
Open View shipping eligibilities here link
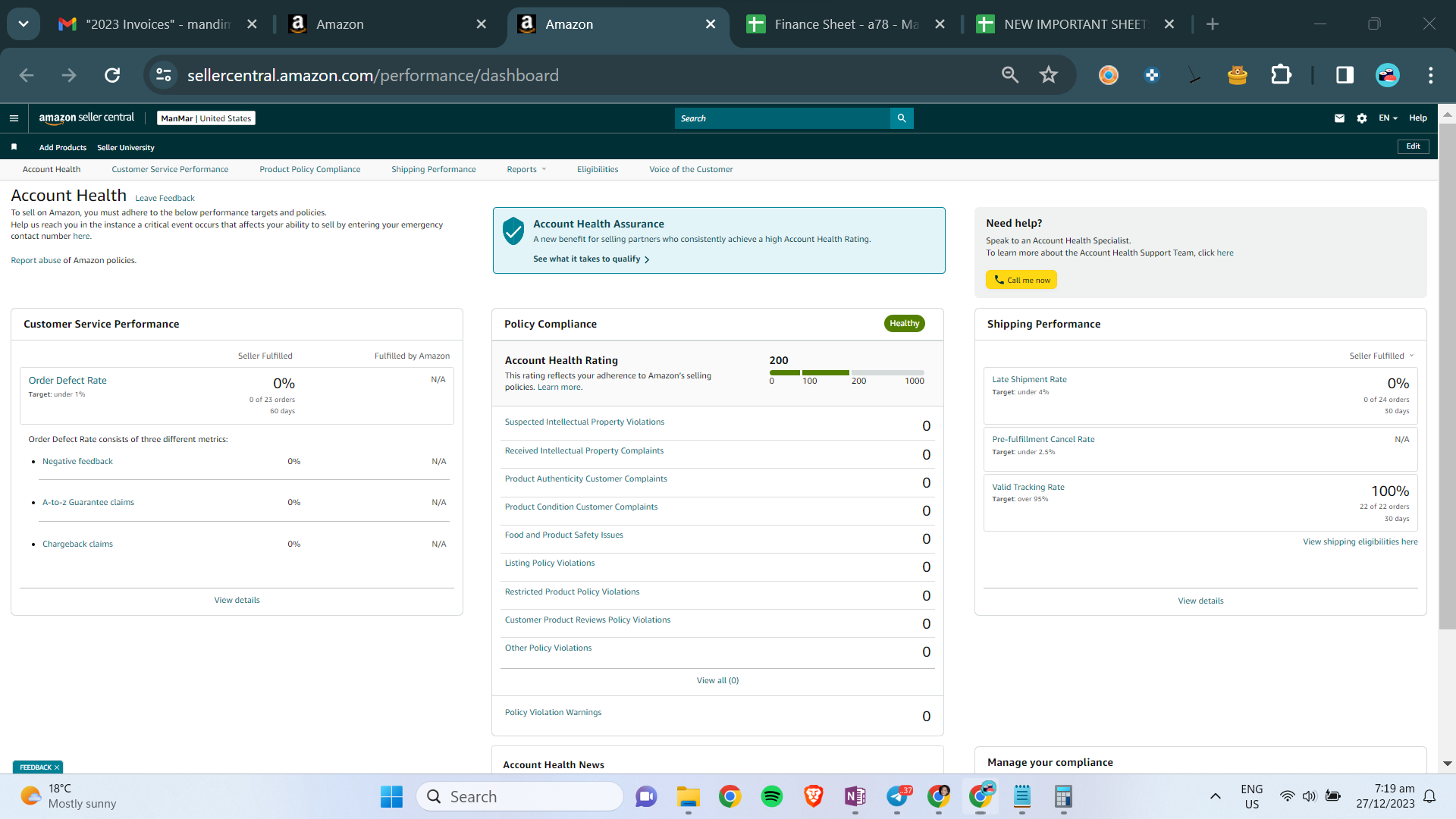pyautogui.click(x=1360, y=542)
